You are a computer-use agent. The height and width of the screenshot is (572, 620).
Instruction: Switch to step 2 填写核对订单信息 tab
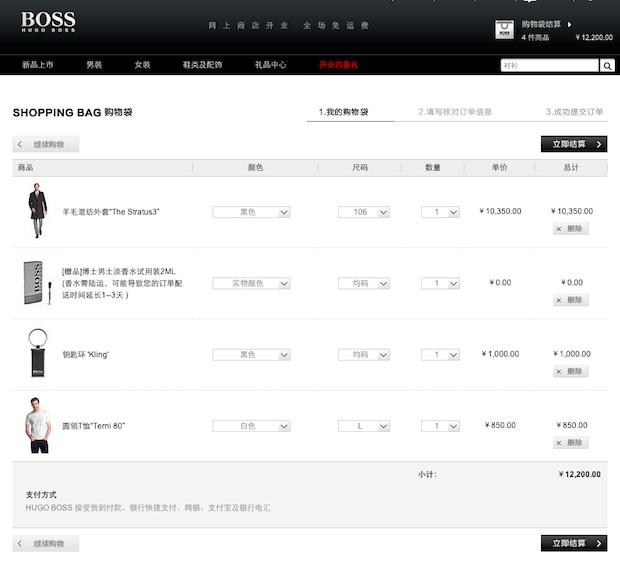(x=455, y=112)
